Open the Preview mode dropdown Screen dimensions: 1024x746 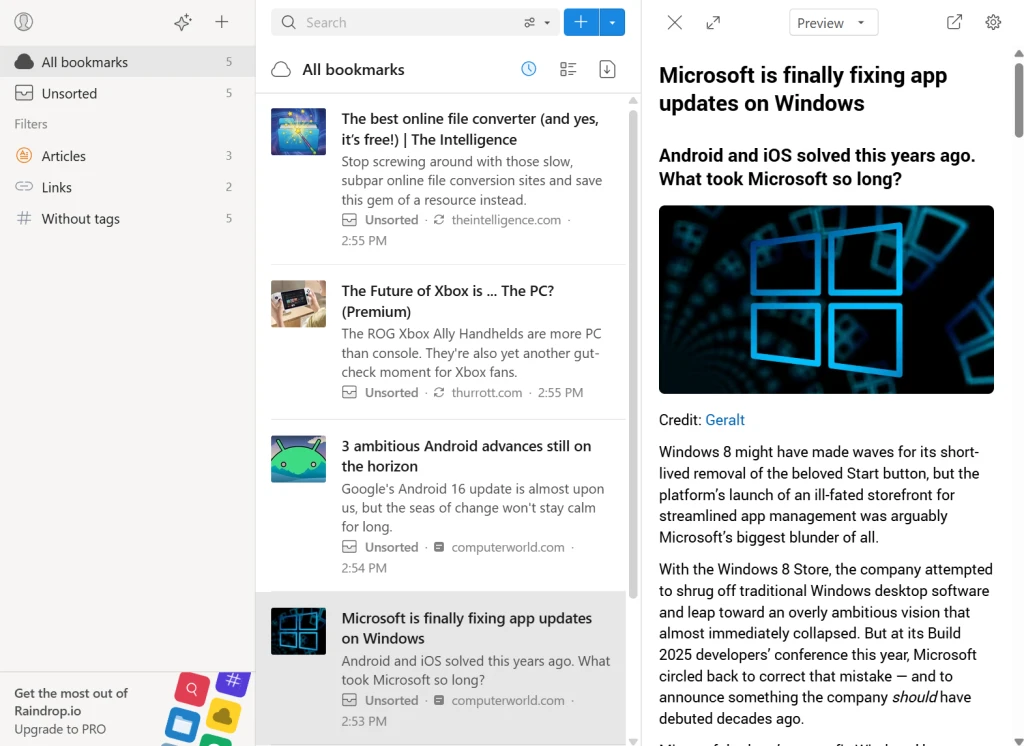pos(833,23)
